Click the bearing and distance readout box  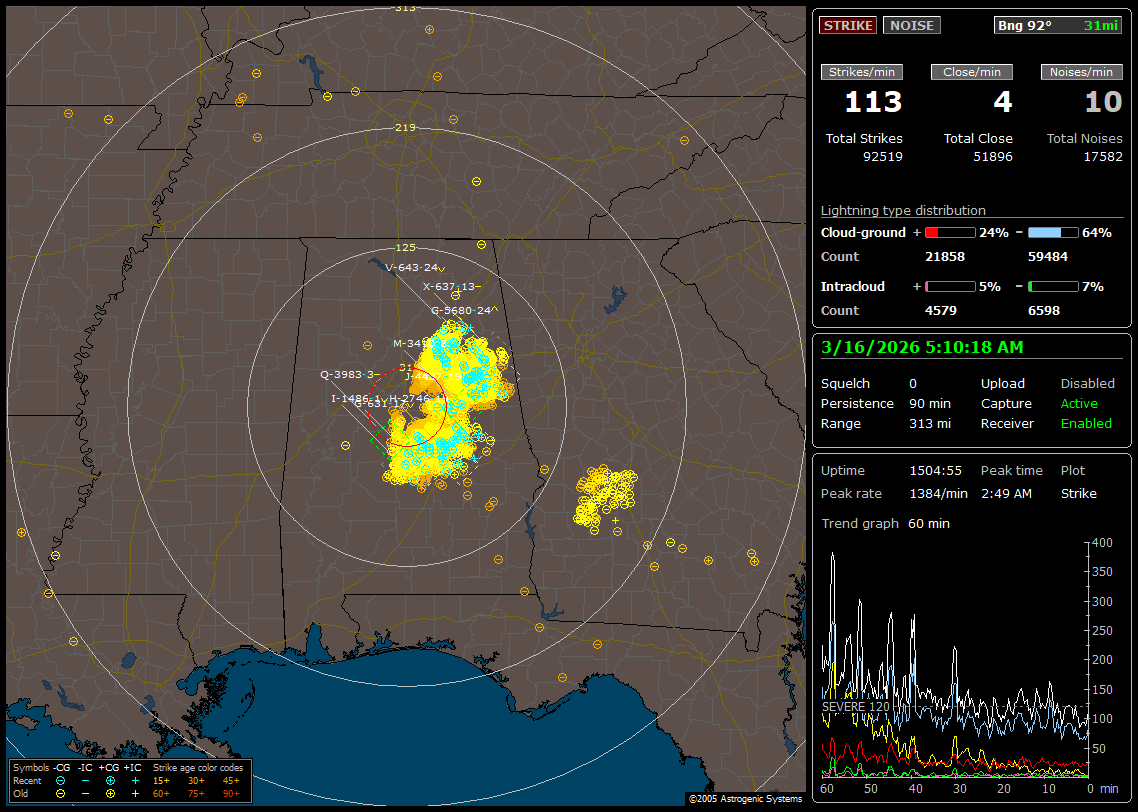(1057, 26)
